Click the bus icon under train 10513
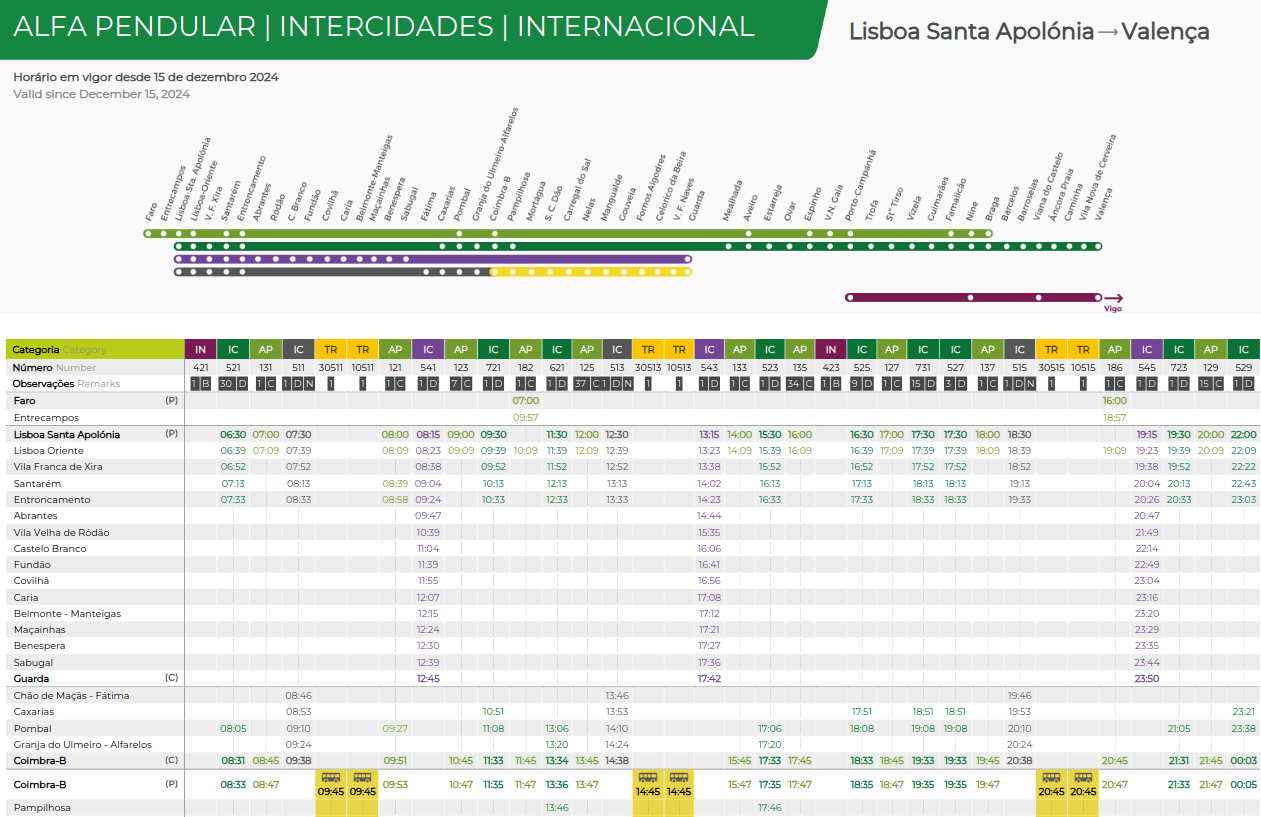This screenshot has height=817, width=1261. click(679, 777)
